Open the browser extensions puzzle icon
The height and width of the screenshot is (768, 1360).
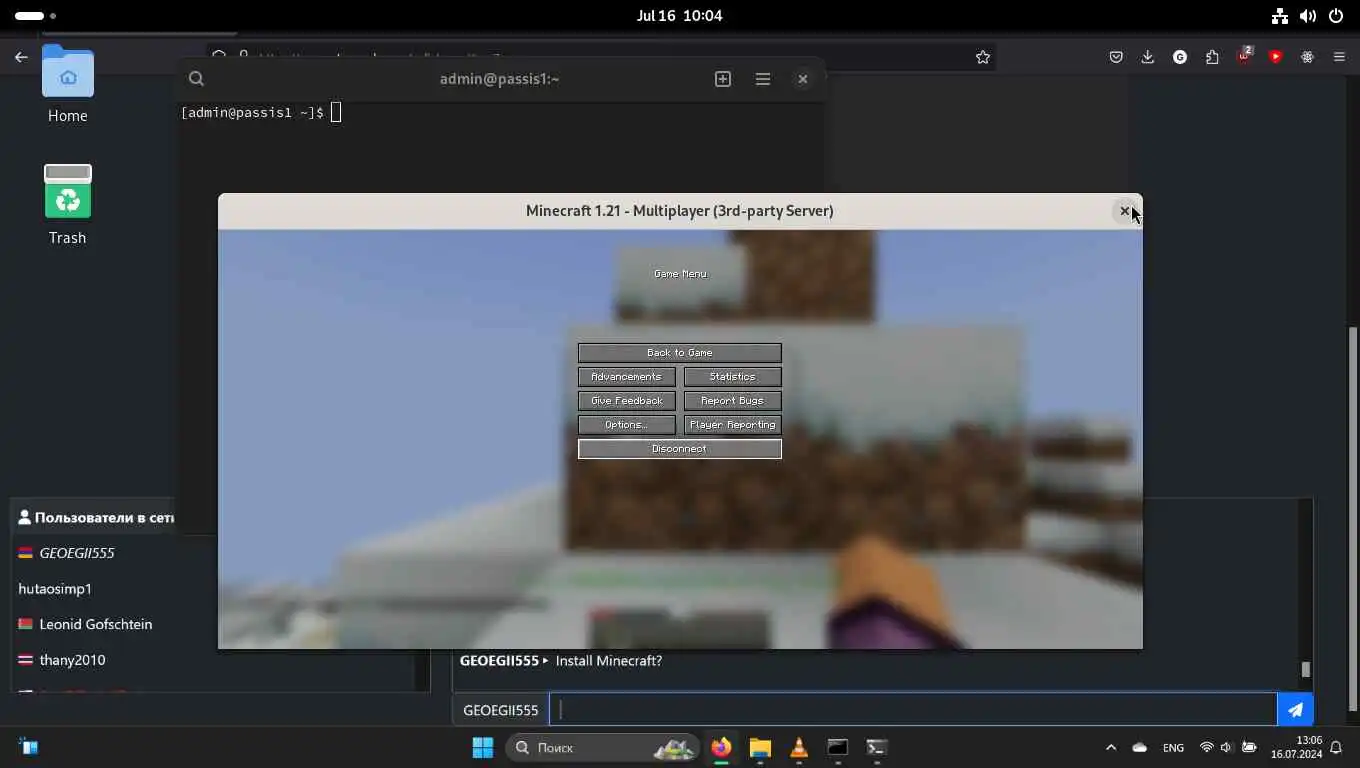point(1212,57)
